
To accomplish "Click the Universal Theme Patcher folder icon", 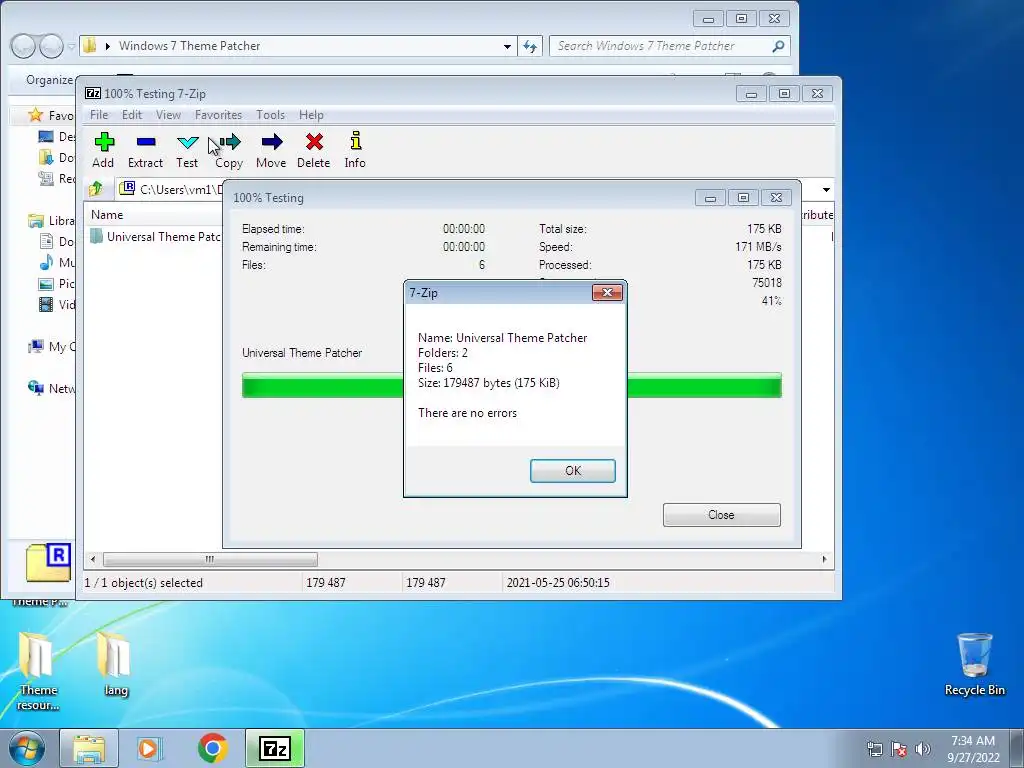I will (x=97, y=236).
